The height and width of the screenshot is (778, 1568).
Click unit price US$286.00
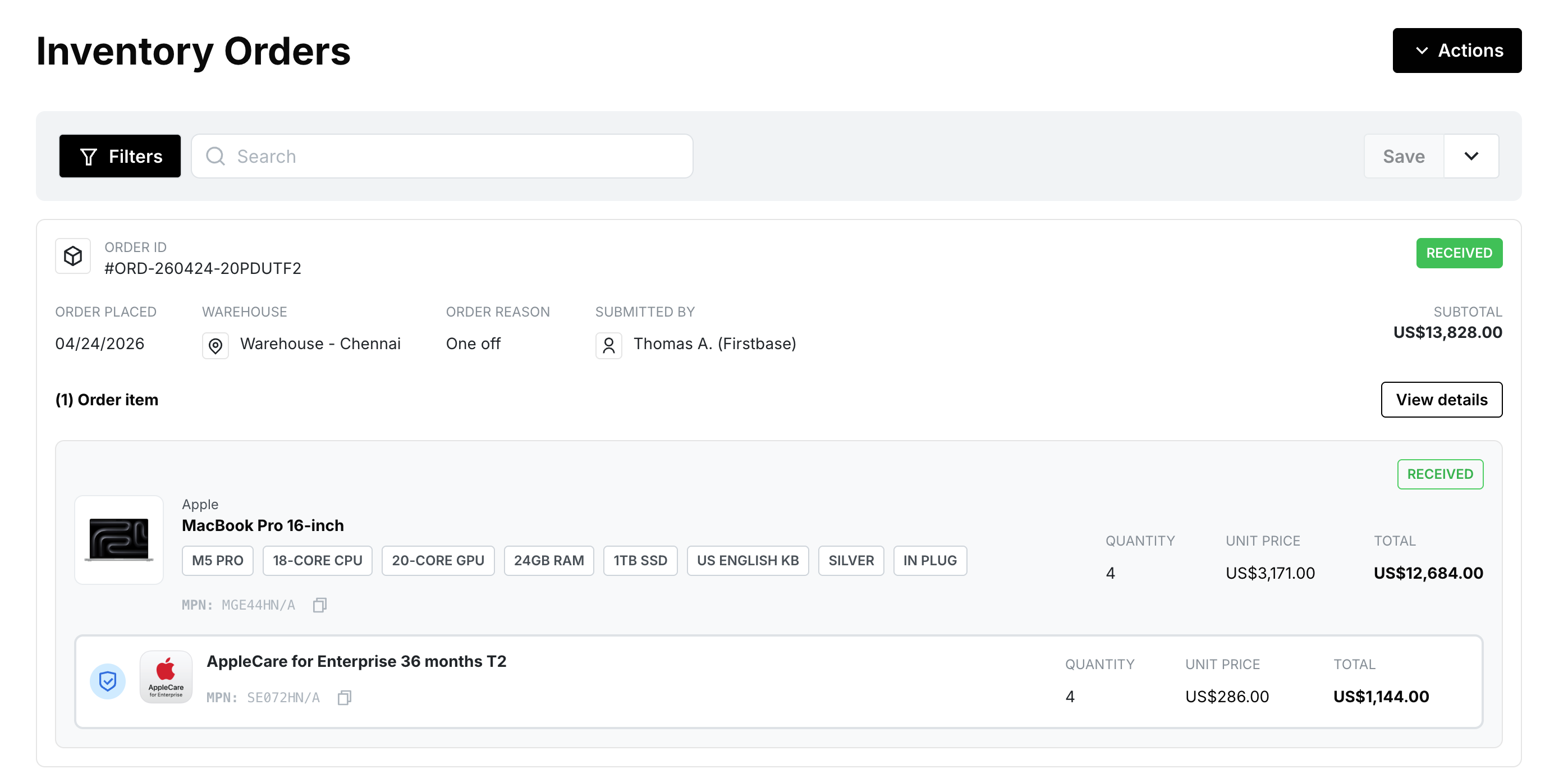tap(1227, 697)
